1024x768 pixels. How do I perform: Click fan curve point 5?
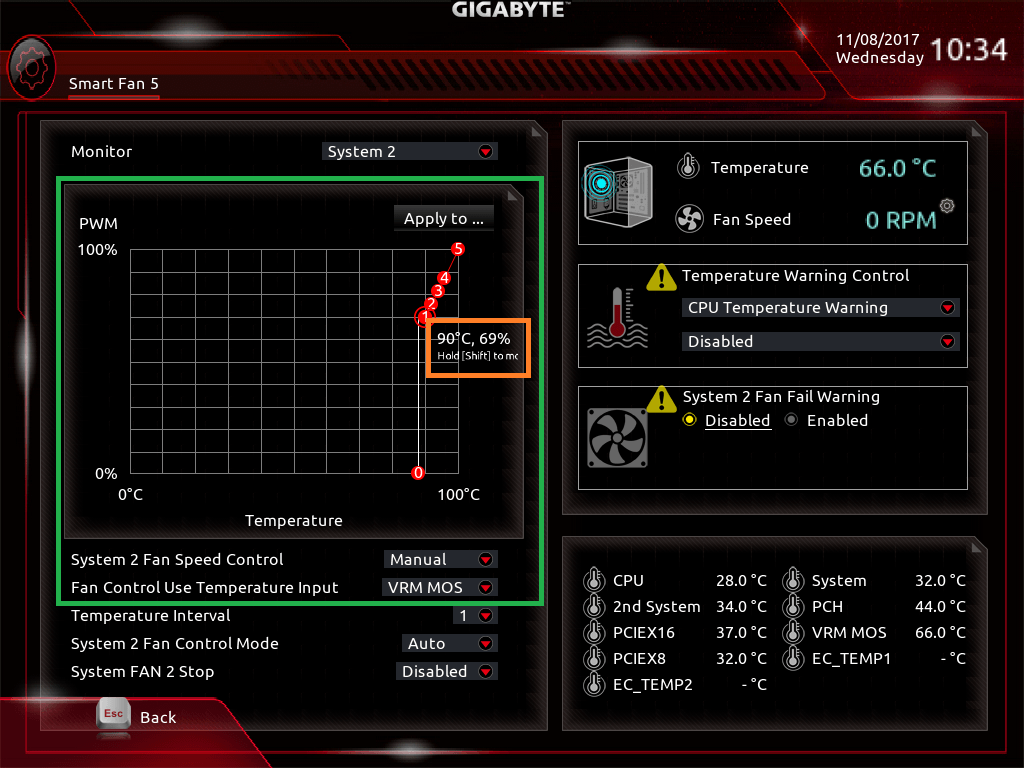tap(458, 249)
